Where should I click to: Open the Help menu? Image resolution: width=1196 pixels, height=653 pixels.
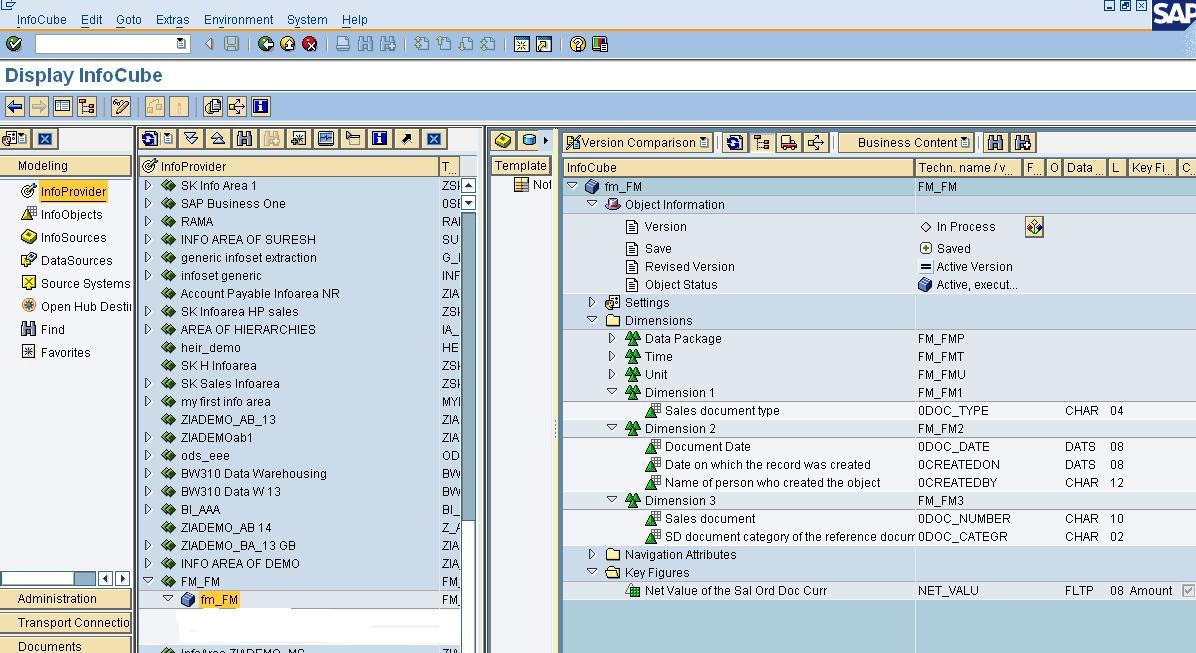pyautogui.click(x=355, y=20)
